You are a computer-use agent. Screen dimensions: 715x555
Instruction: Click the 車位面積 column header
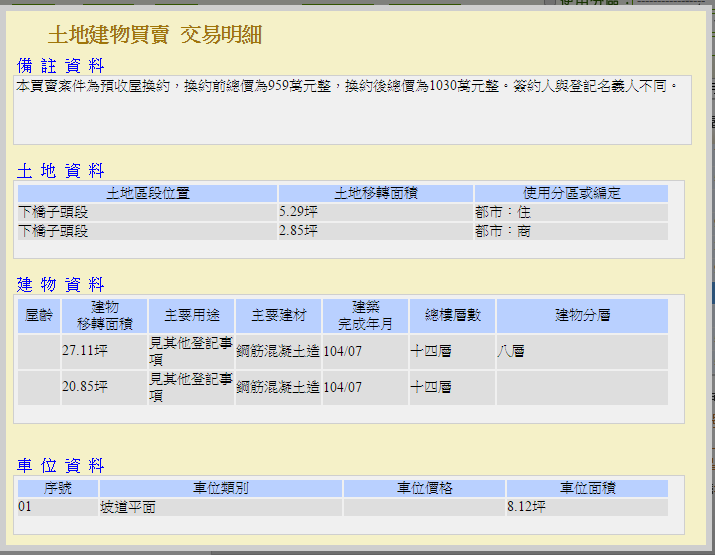tap(587, 488)
